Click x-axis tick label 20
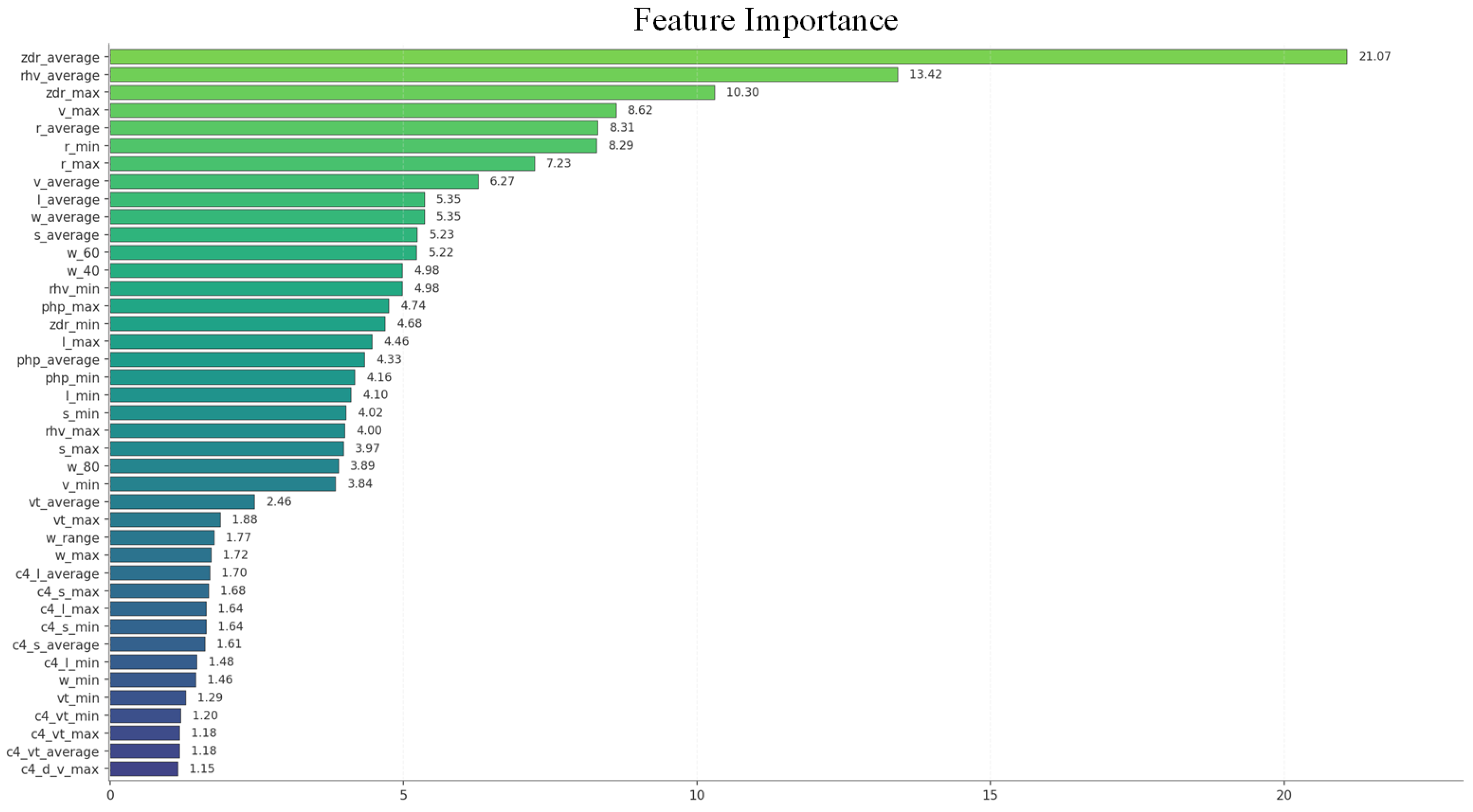Image resolution: width=1473 pixels, height=812 pixels. pos(1284,795)
